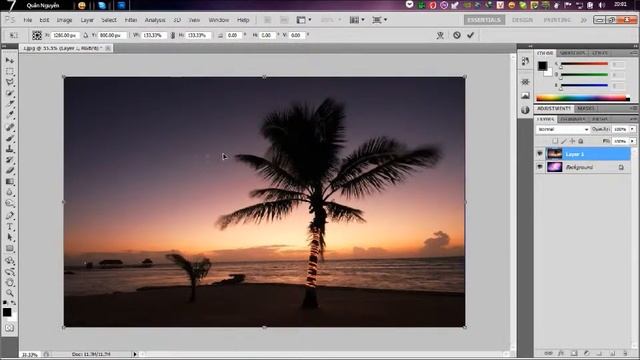Select the Essentials workspace
The height and width of the screenshot is (360, 640).
point(484,20)
